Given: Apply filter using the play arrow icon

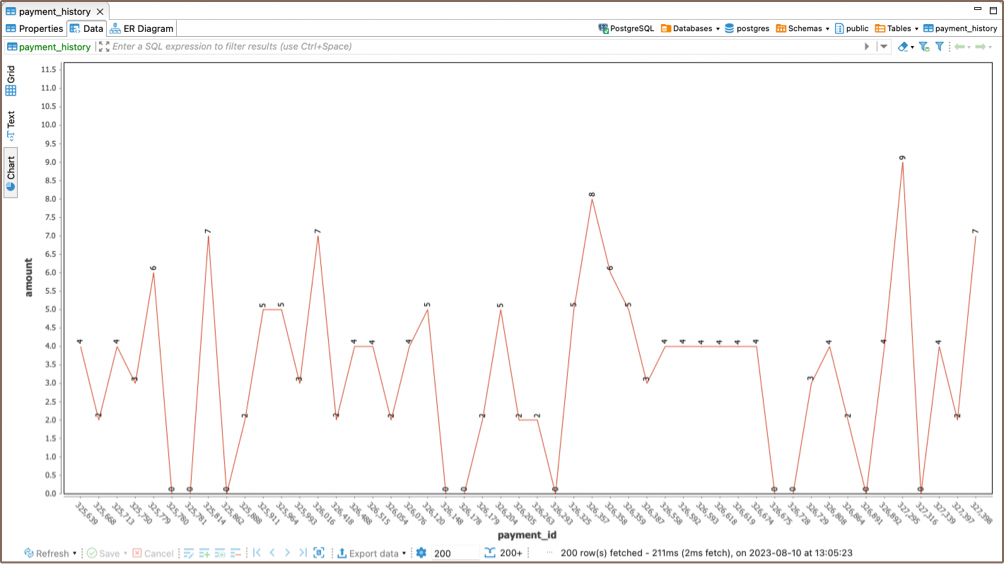Looking at the screenshot, I should click(x=867, y=47).
